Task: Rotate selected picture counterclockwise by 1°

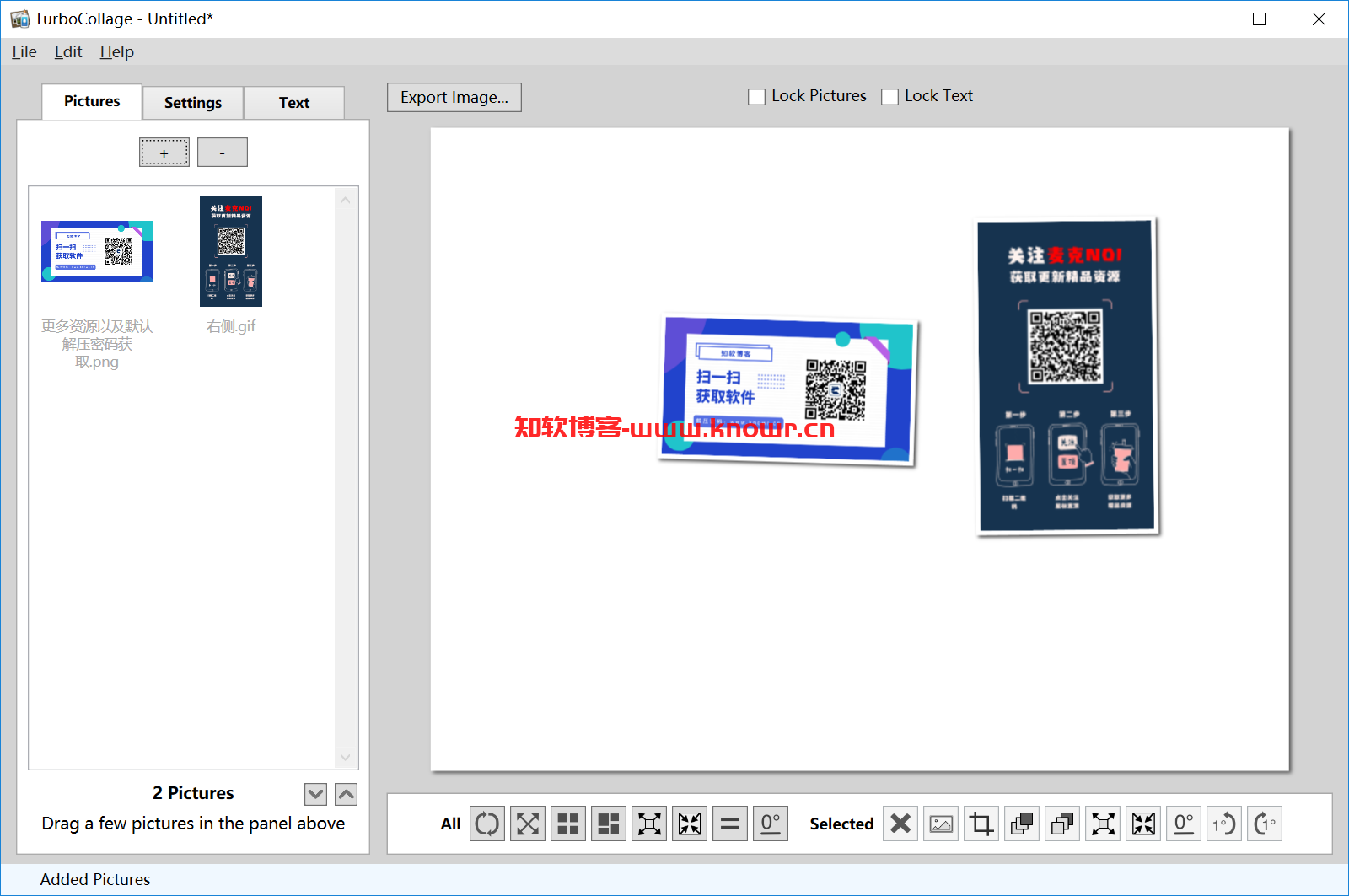Action: click(1224, 824)
